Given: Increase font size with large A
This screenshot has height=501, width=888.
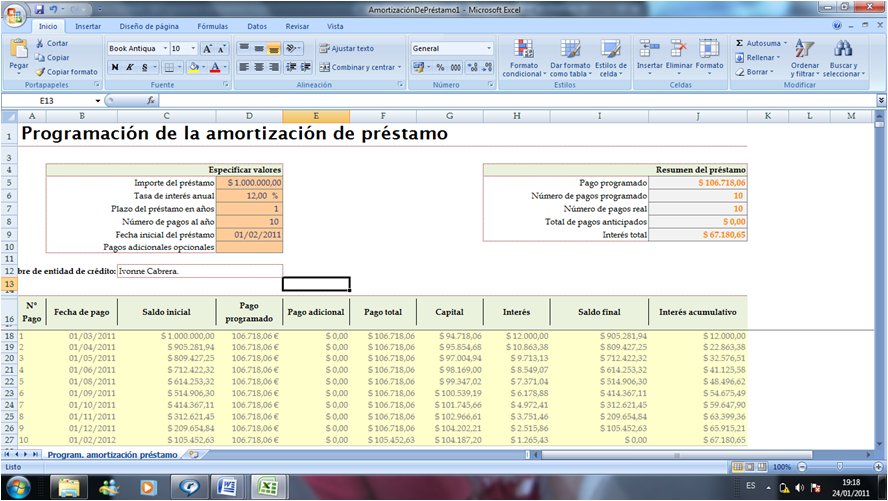Looking at the screenshot, I should coord(207,49).
